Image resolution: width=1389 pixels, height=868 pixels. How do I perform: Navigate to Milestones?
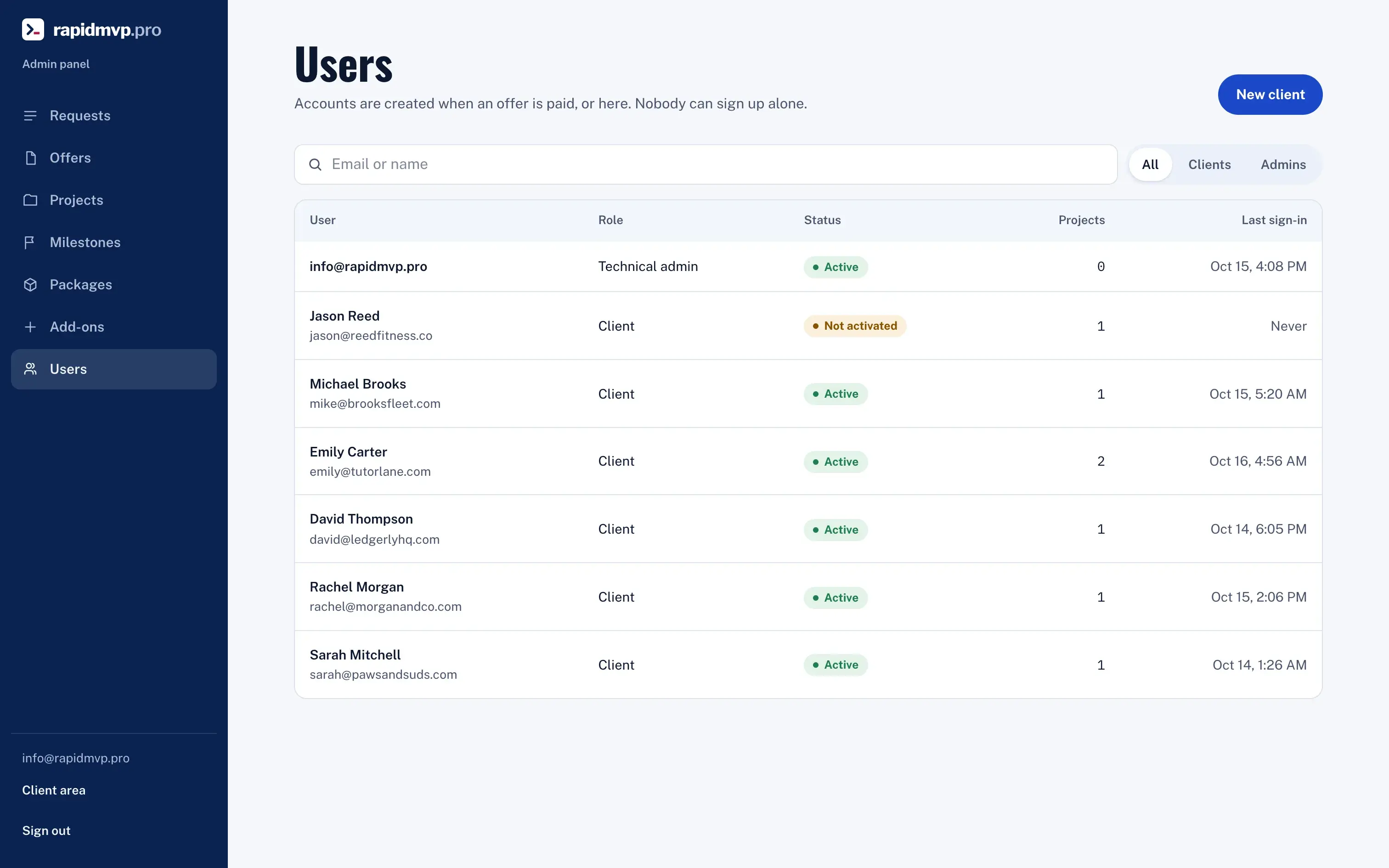[113, 242]
